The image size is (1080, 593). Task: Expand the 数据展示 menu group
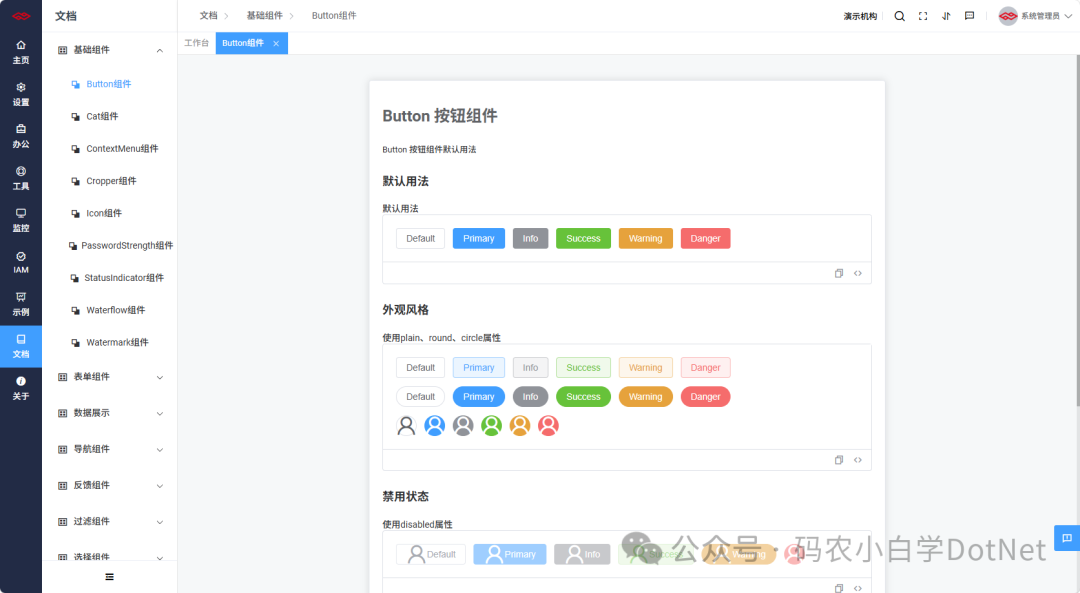pos(110,413)
